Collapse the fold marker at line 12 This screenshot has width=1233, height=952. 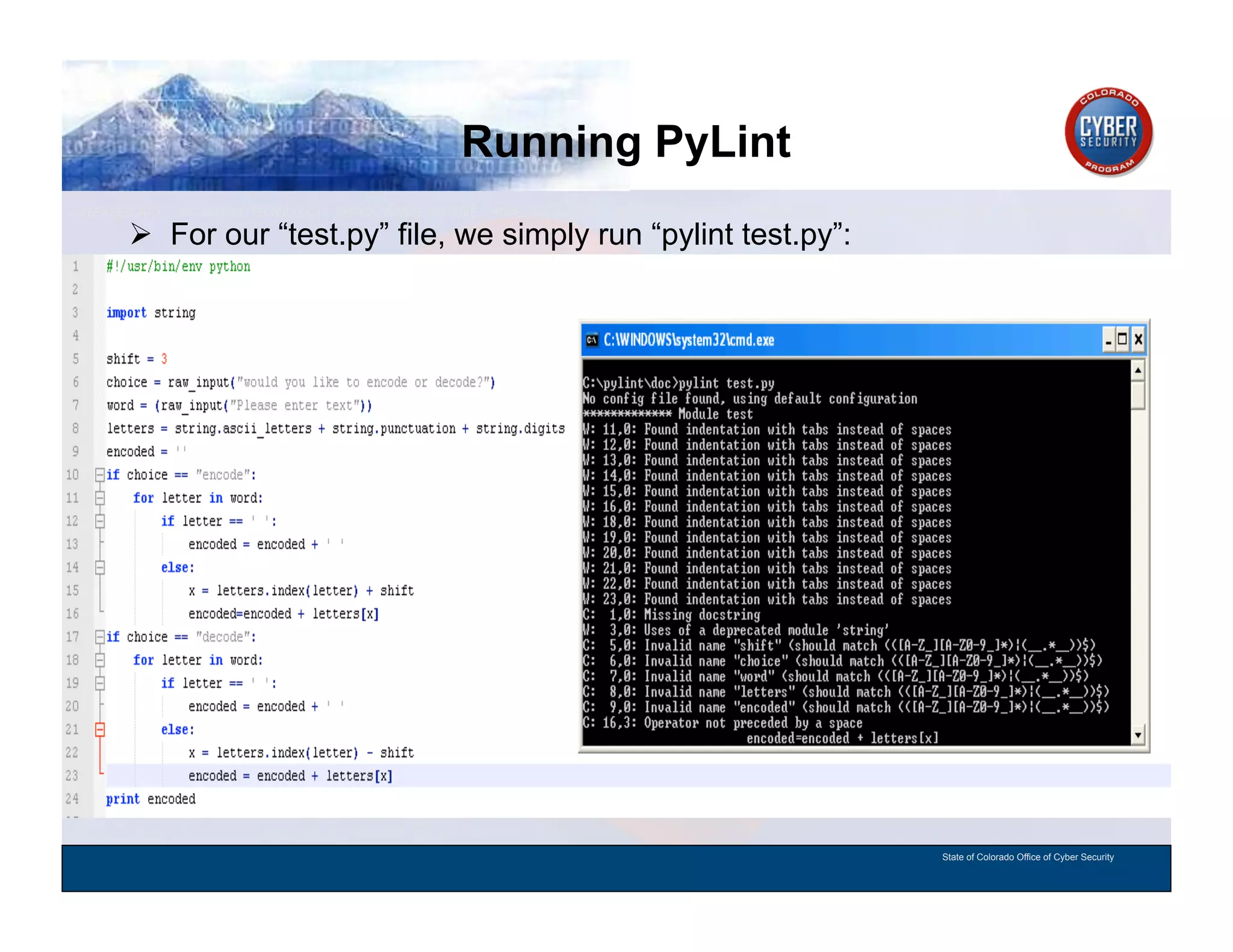(100, 521)
